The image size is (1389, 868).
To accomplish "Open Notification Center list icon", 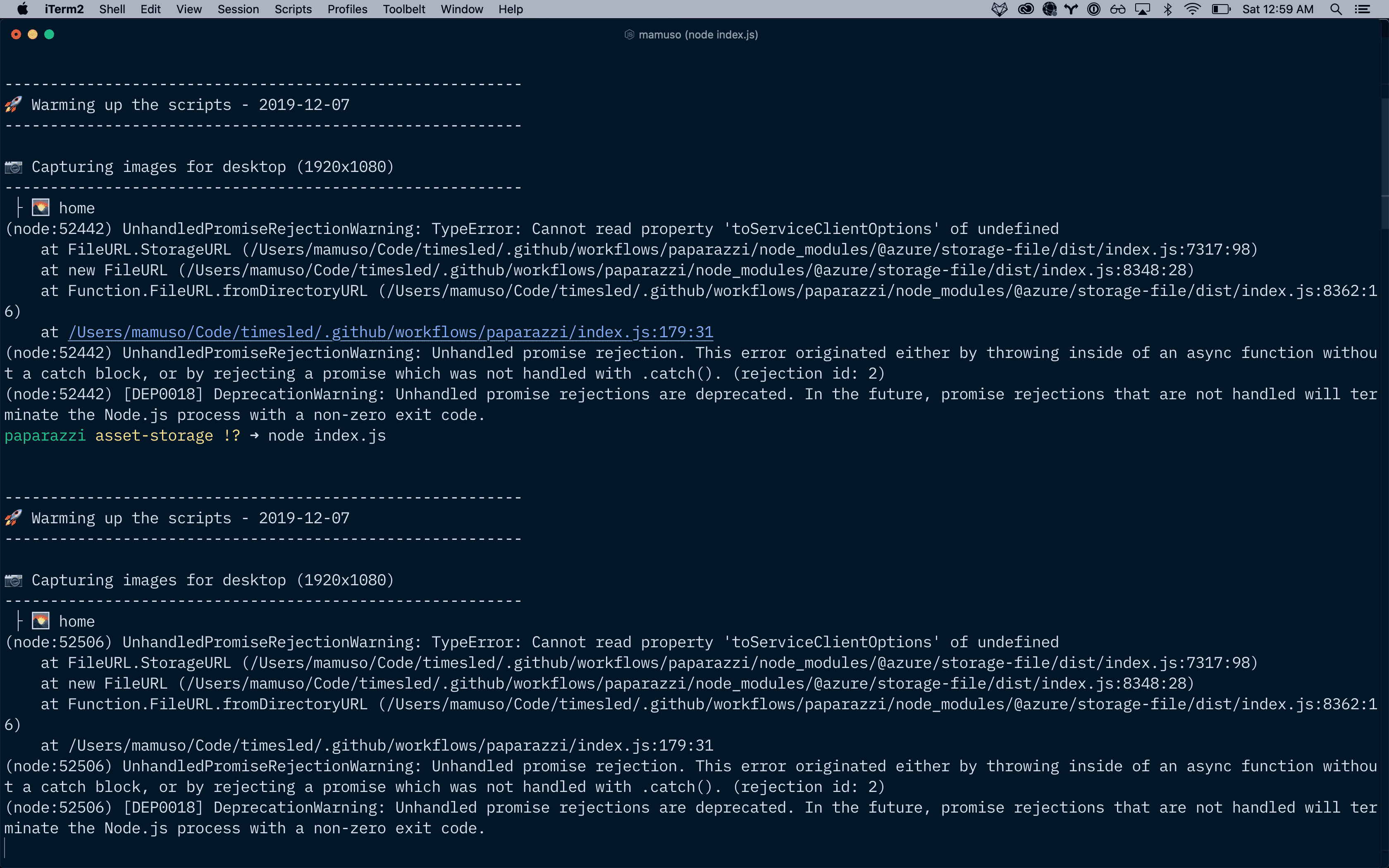I will [x=1363, y=9].
